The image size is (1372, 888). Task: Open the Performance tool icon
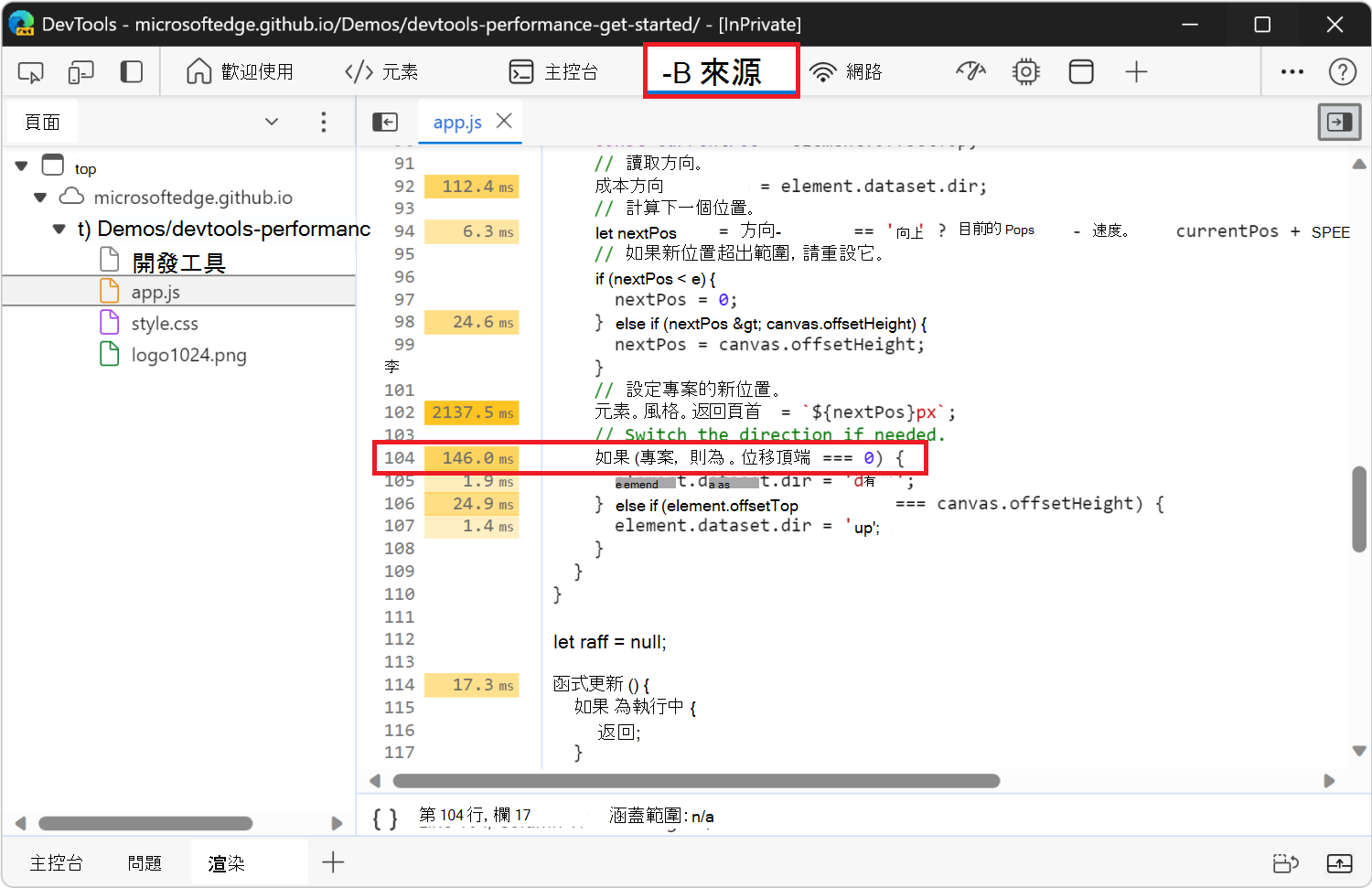(x=970, y=72)
